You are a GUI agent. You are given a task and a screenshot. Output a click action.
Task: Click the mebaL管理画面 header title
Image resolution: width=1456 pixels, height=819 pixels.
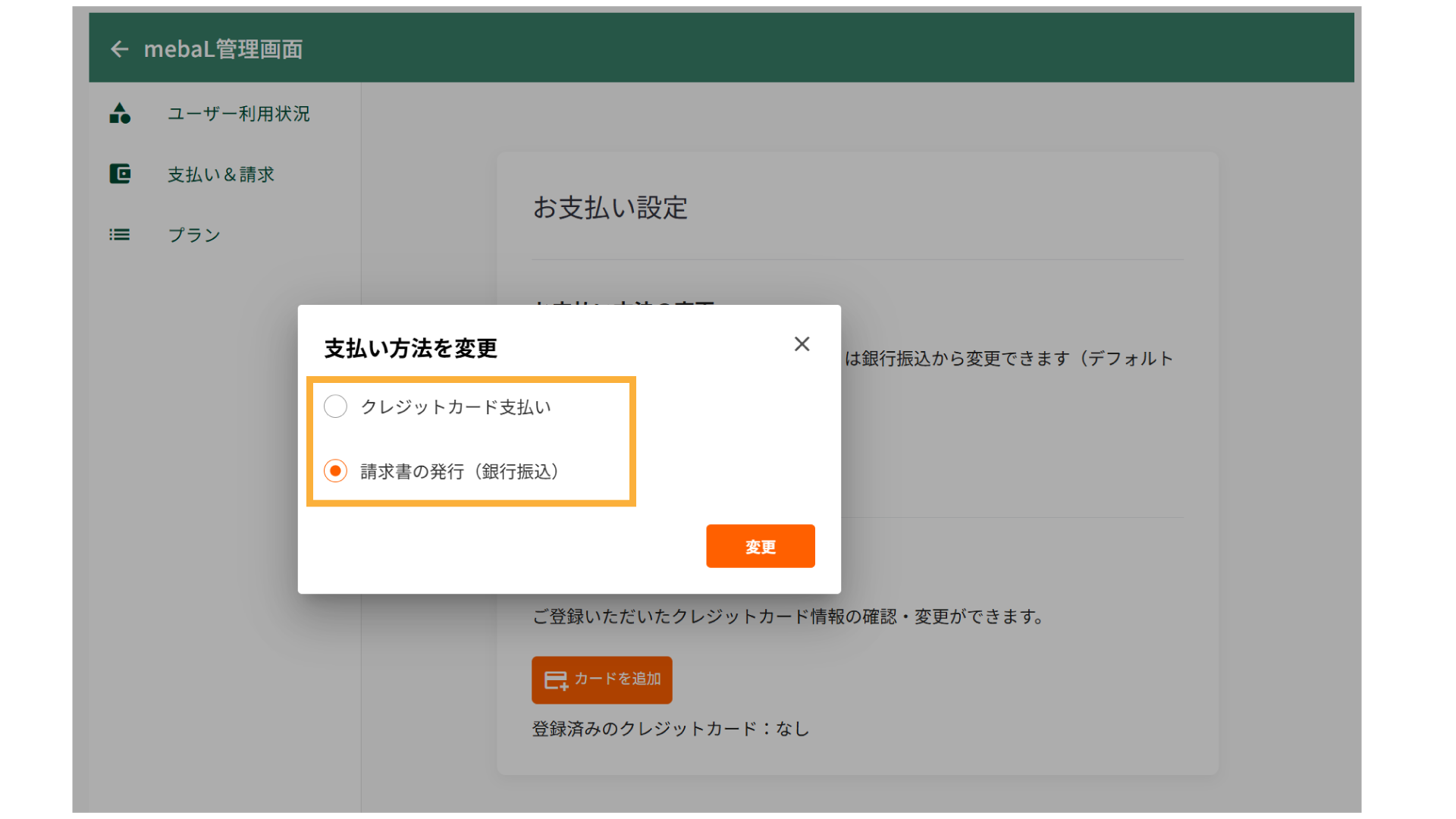point(223,49)
